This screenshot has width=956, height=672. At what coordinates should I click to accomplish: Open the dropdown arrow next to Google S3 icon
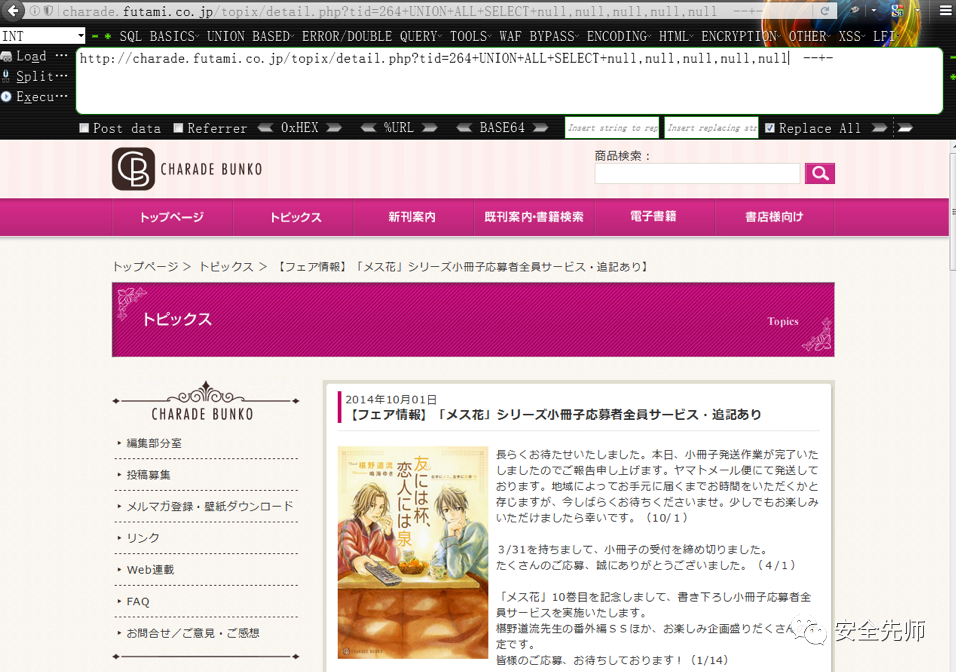[917, 11]
